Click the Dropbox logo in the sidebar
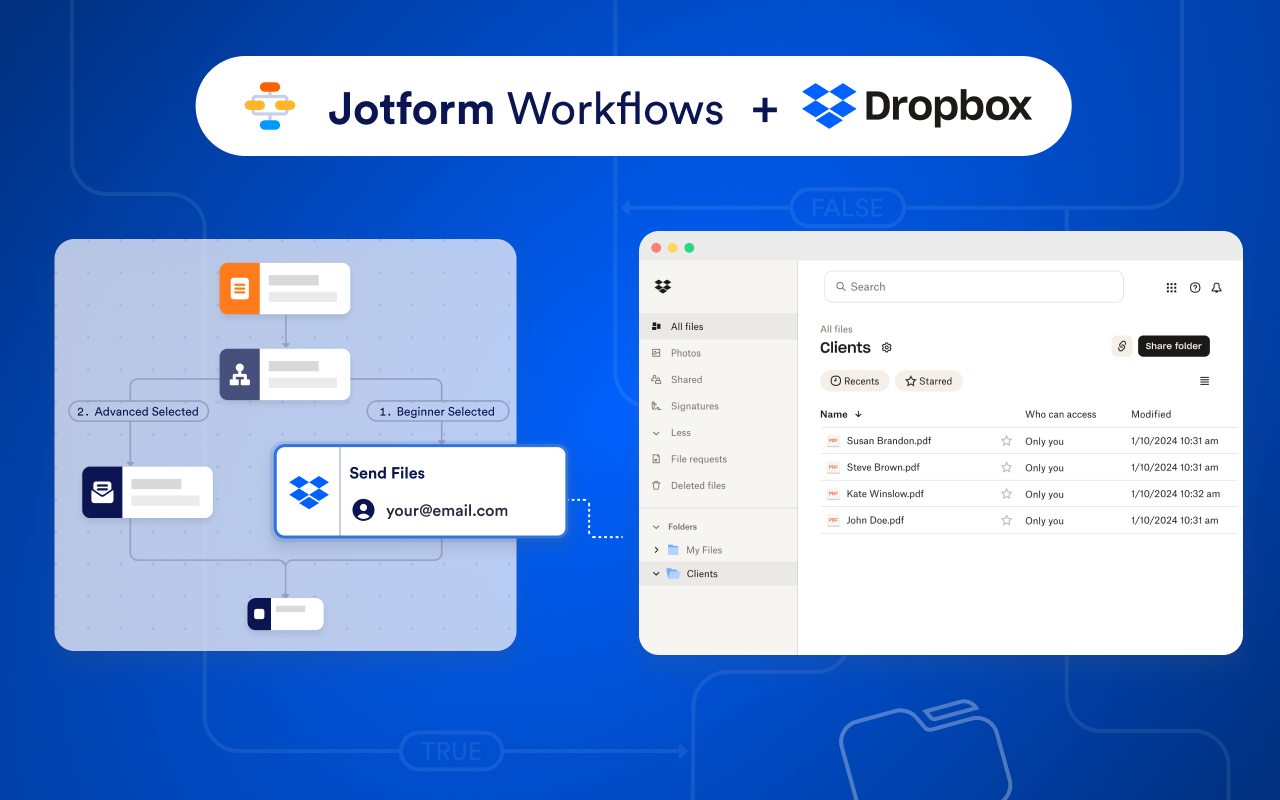This screenshot has width=1280, height=800. [663, 286]
